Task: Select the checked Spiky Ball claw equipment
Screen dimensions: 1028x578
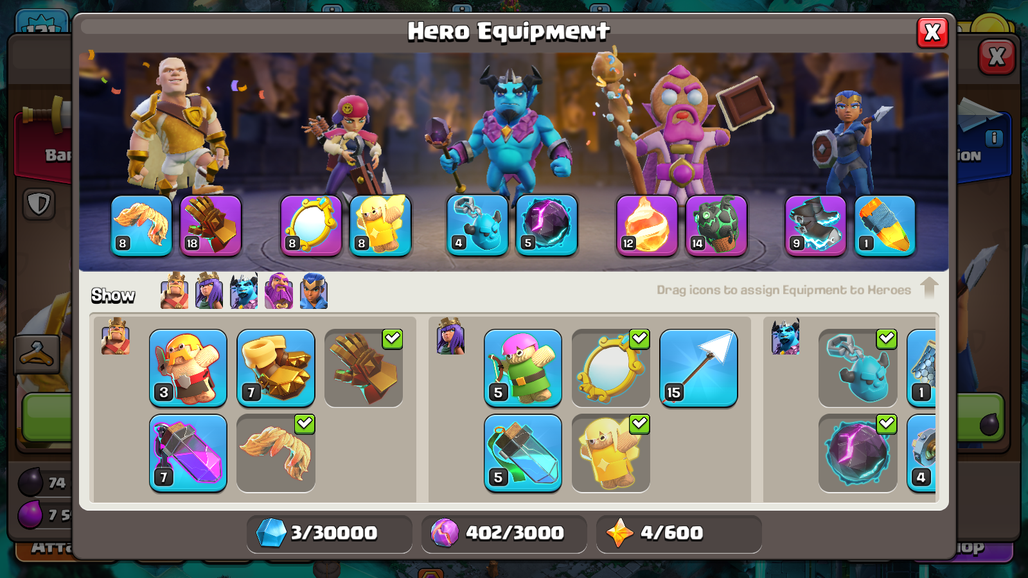Action: tap(276, 453)
